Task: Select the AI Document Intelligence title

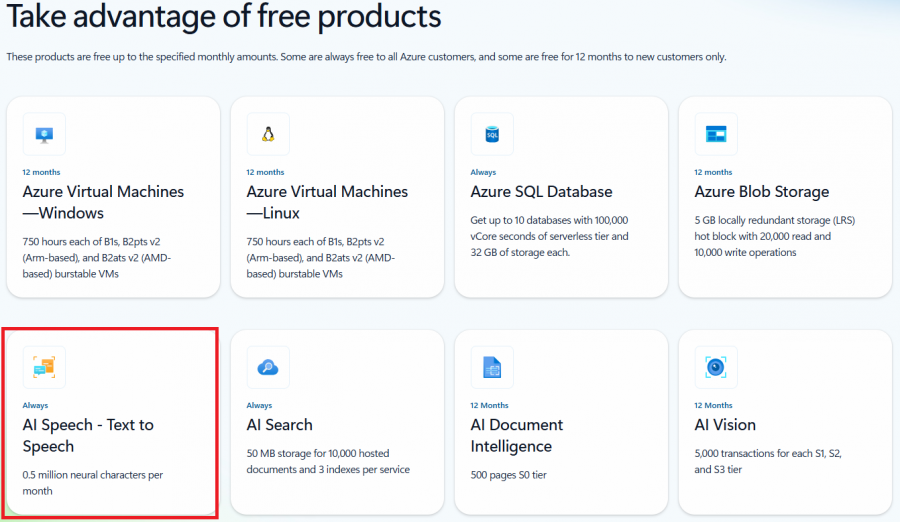Action: tap(516, 435)
